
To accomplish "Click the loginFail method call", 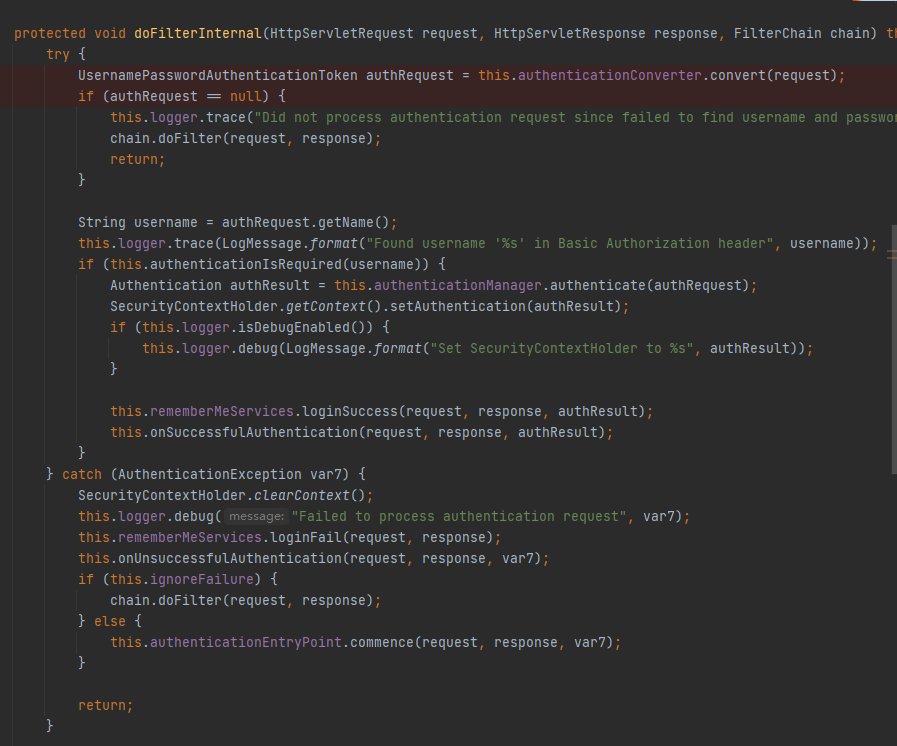I will click(305, 538).
